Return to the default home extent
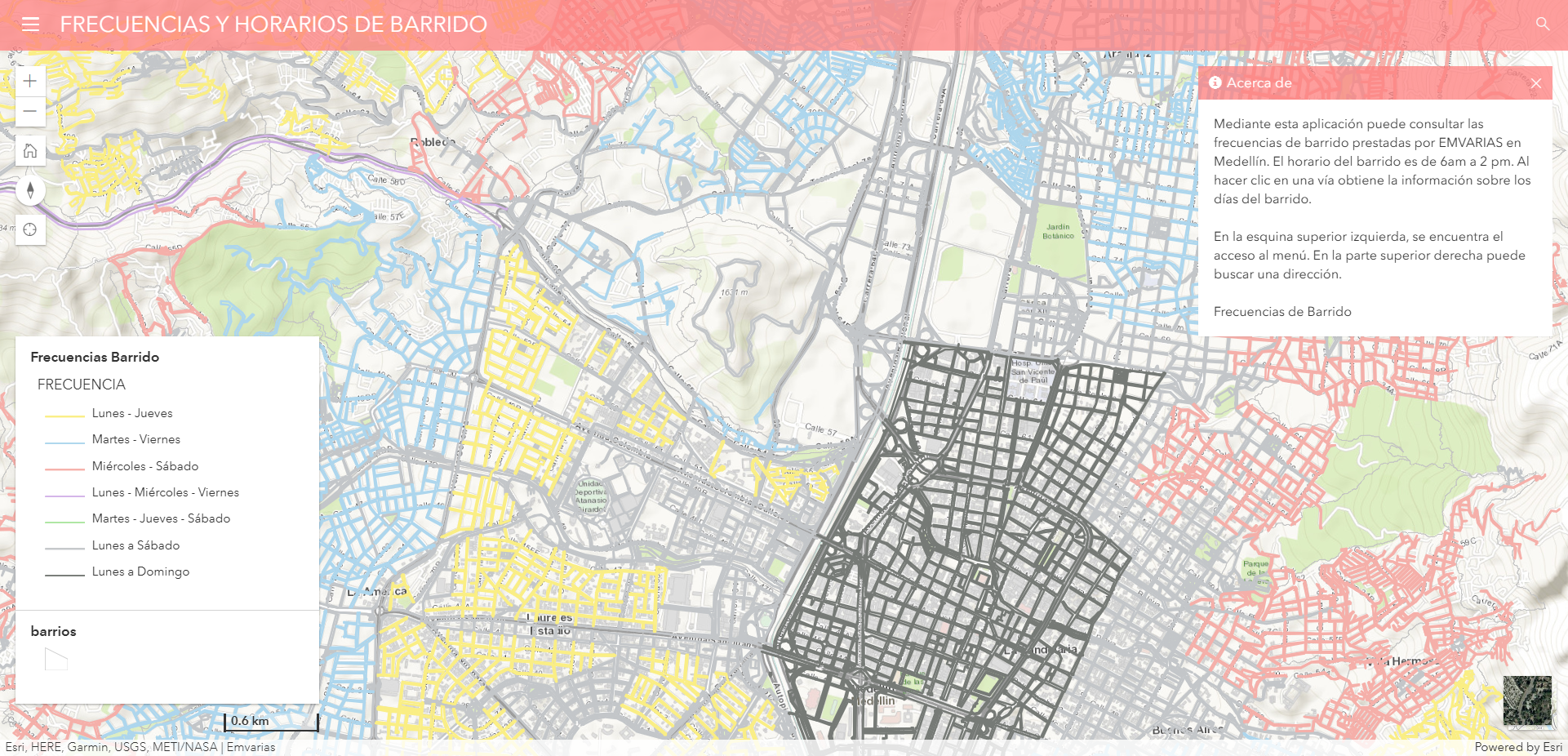1568x756 pixels. pos(30,151)
